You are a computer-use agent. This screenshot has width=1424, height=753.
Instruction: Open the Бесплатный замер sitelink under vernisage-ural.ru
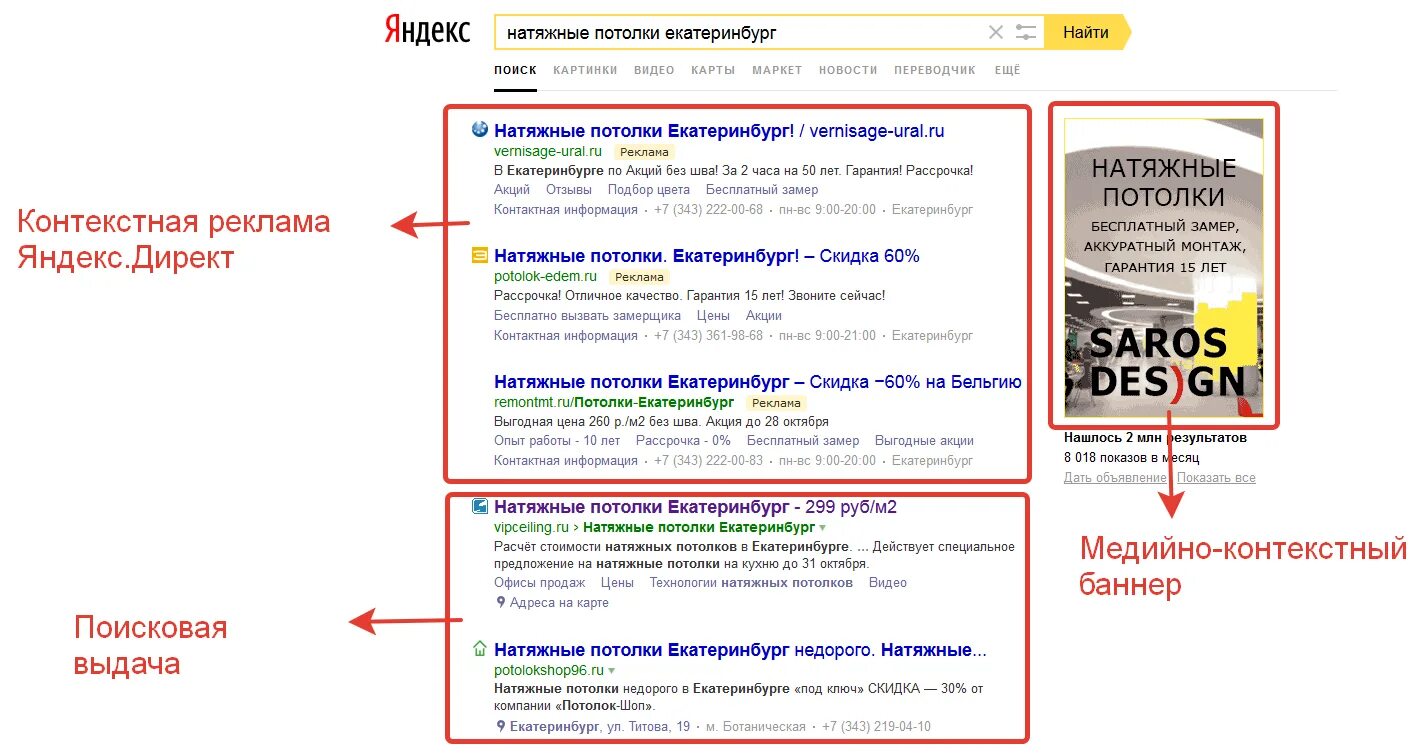tap(762, 190)
